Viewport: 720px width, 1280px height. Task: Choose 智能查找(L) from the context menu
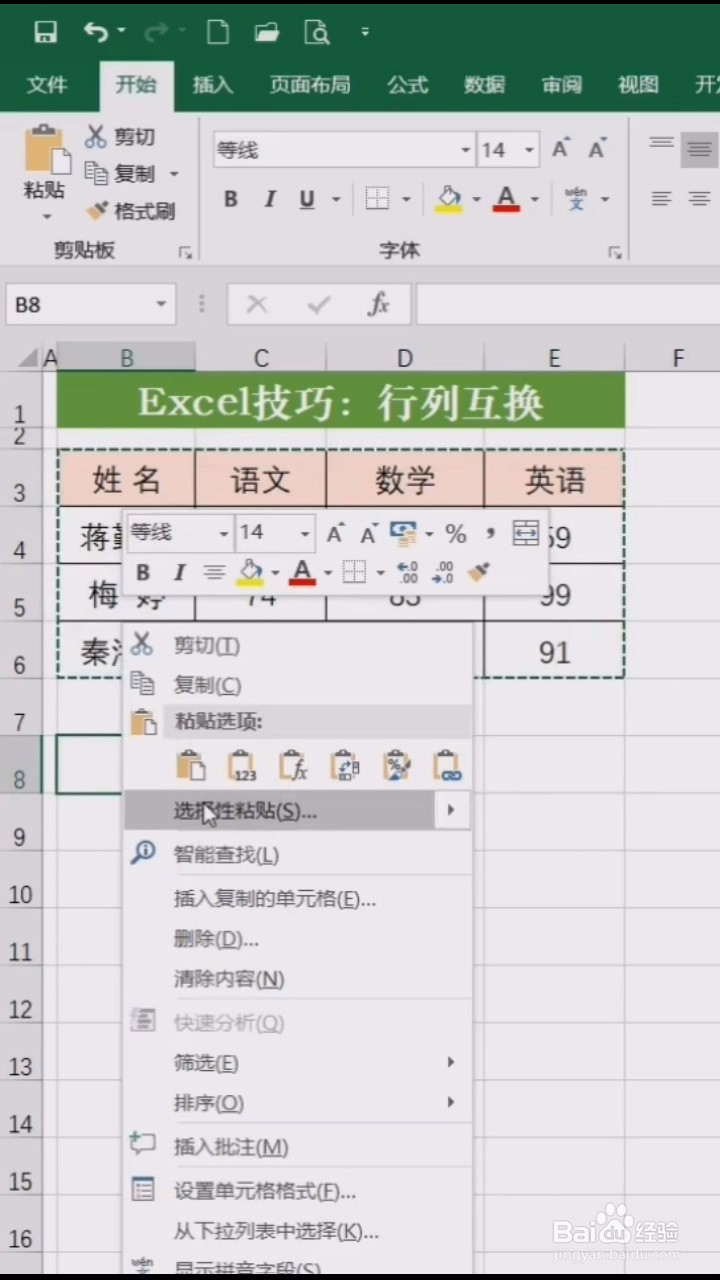[x=297, y=855]
